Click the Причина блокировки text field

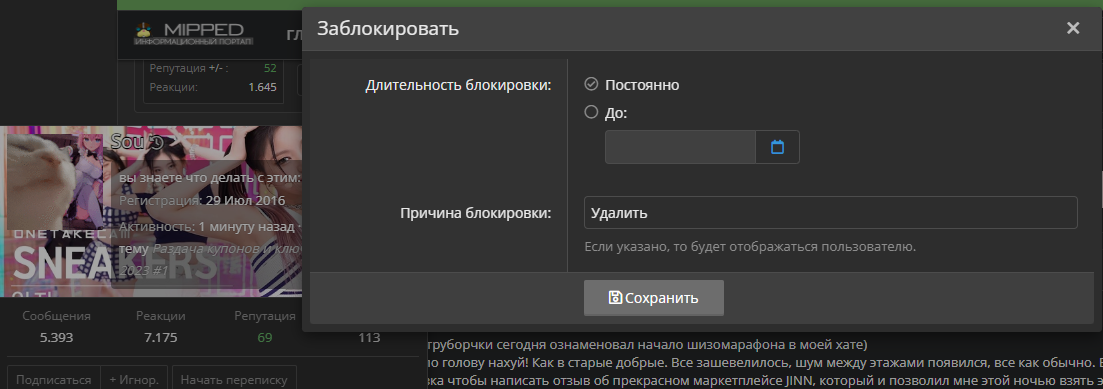831,212
